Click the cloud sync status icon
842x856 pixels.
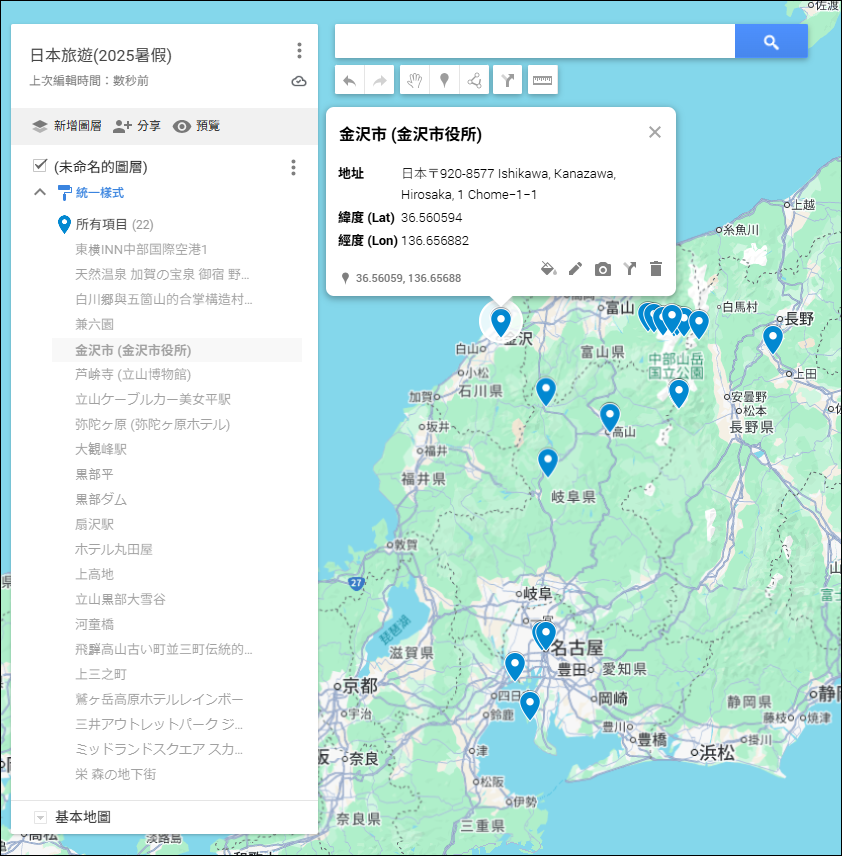click(298, 83)
